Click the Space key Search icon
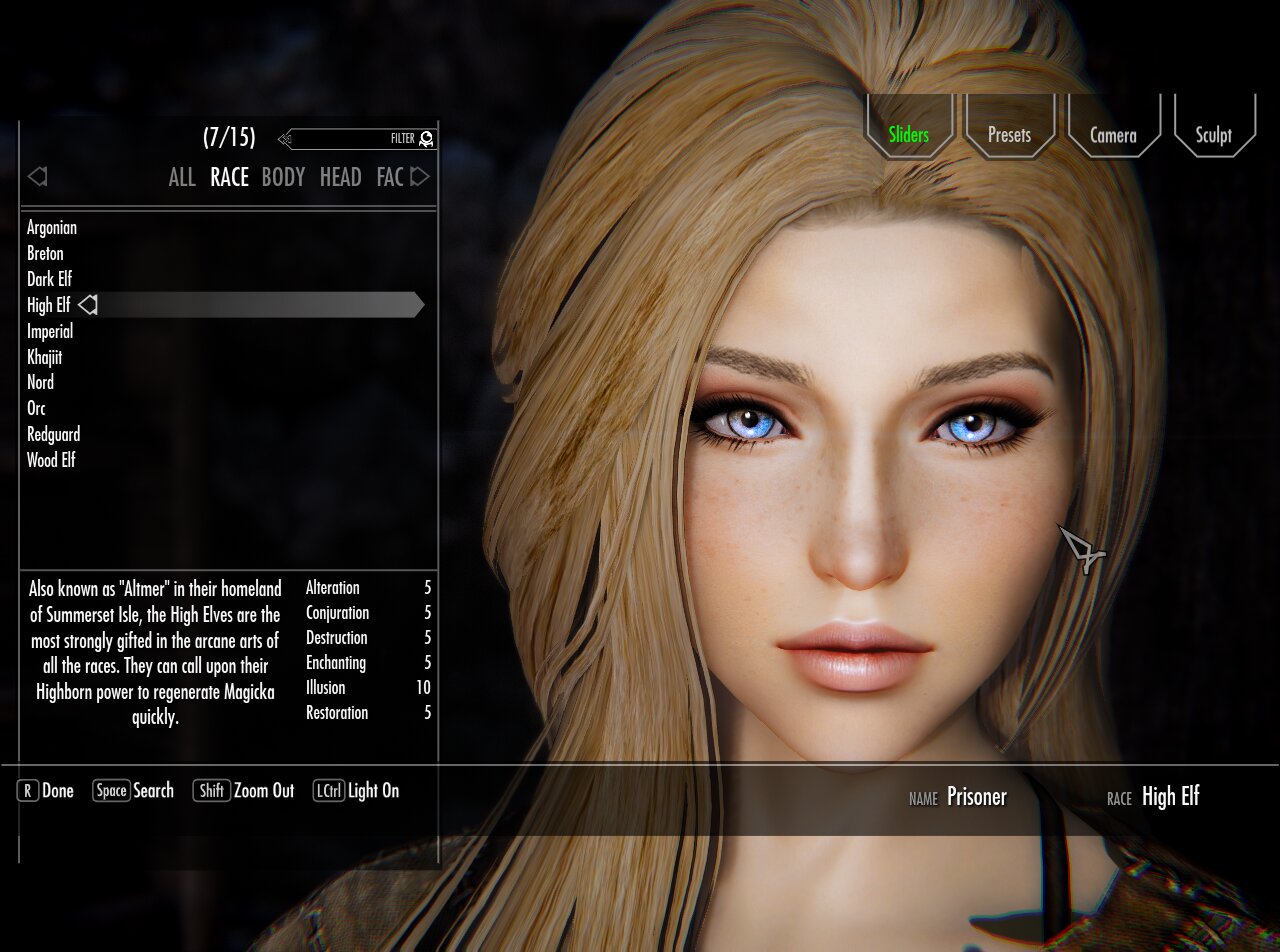The image size is (1280, 952). 111,791
